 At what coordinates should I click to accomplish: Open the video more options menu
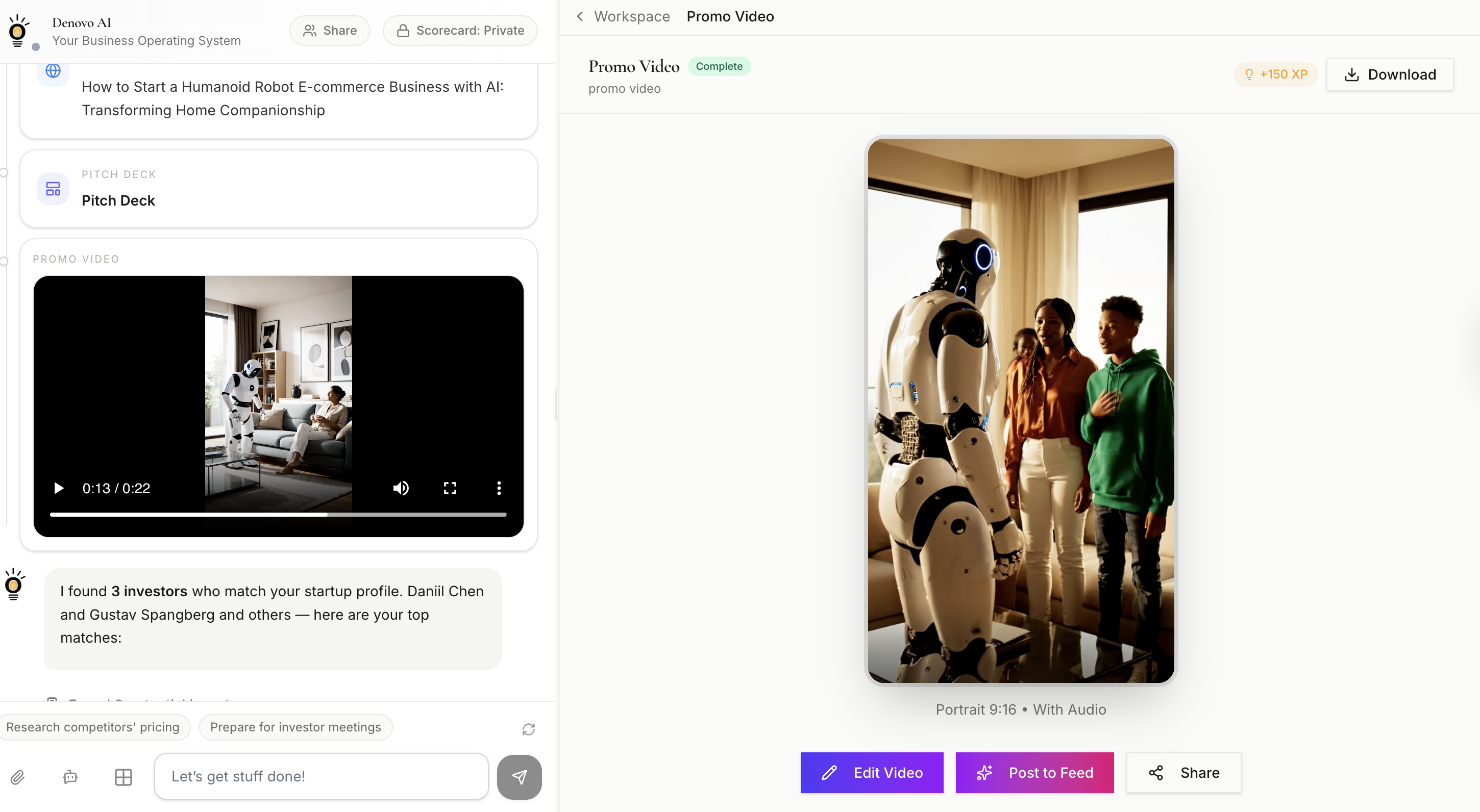tap(498, 488)
